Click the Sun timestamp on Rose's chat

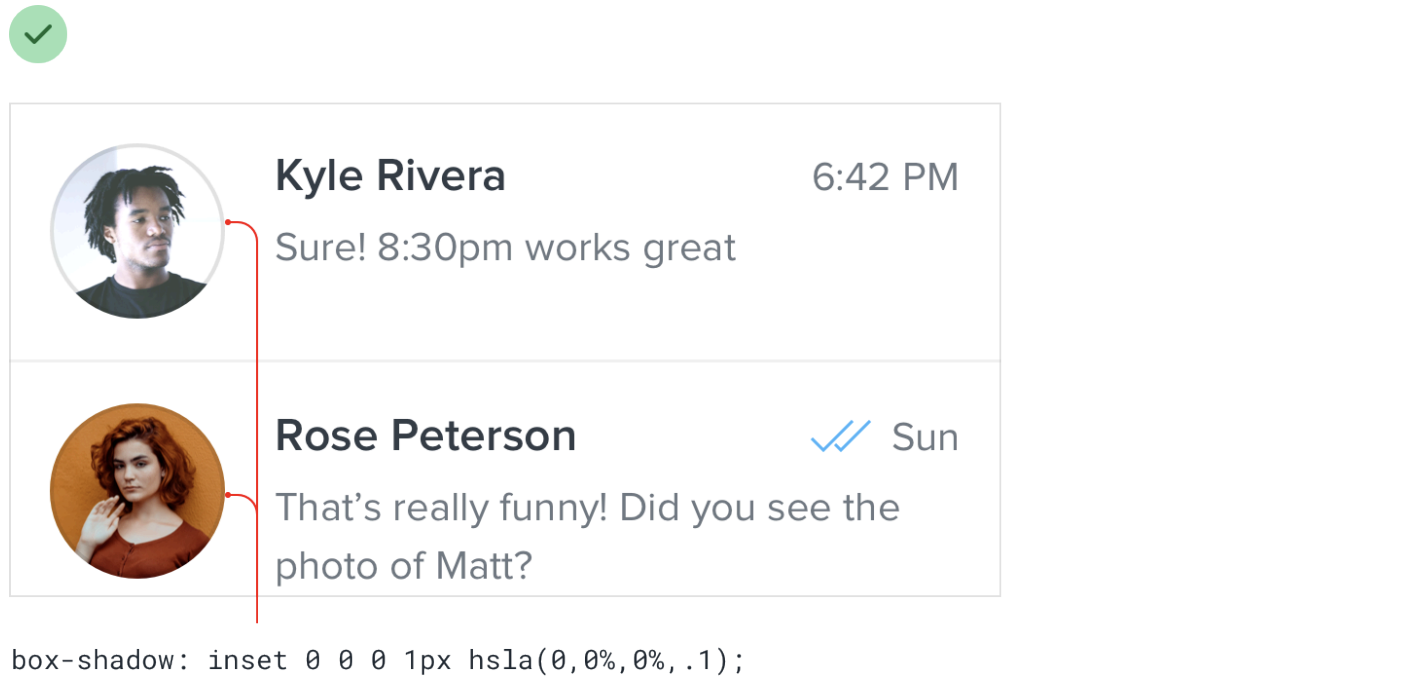[925, 438]
